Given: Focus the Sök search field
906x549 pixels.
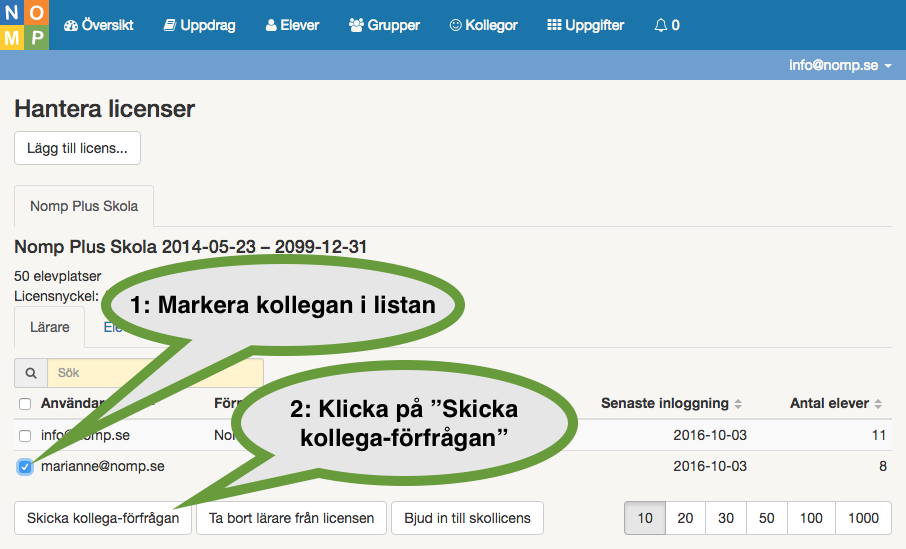Looking at the screenshot, I should point(155,373).
